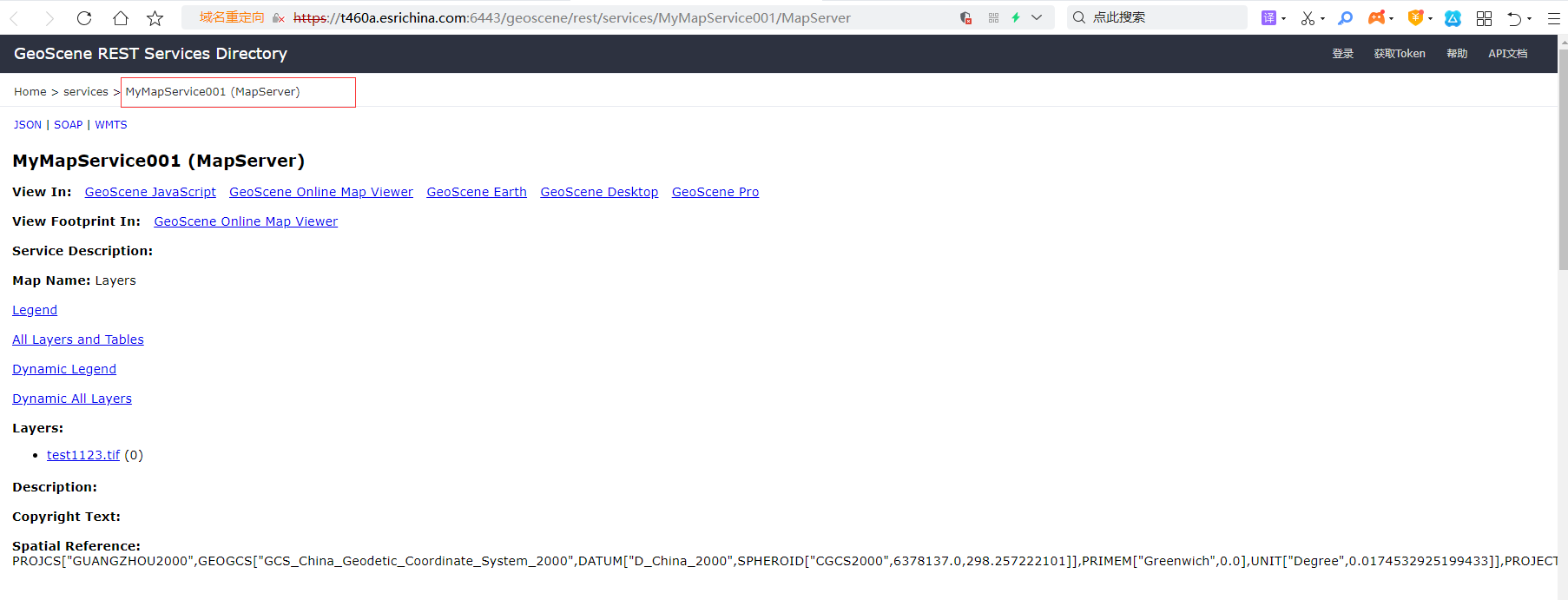The height and width of the screenshot is (600, 1568).
Task: Go back with the browser back arrow
Action: [x=14, y=18]
